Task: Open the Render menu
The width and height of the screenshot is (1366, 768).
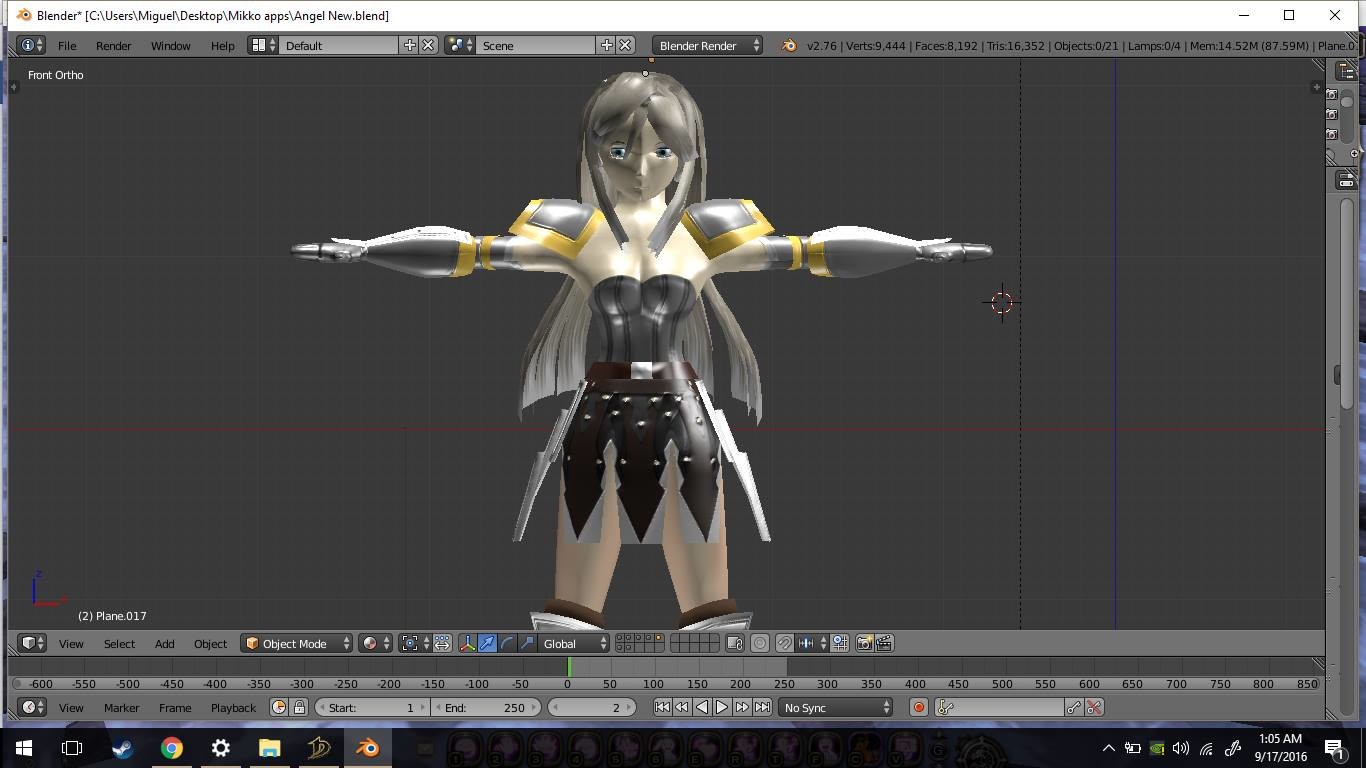Action: pos(114,46)
